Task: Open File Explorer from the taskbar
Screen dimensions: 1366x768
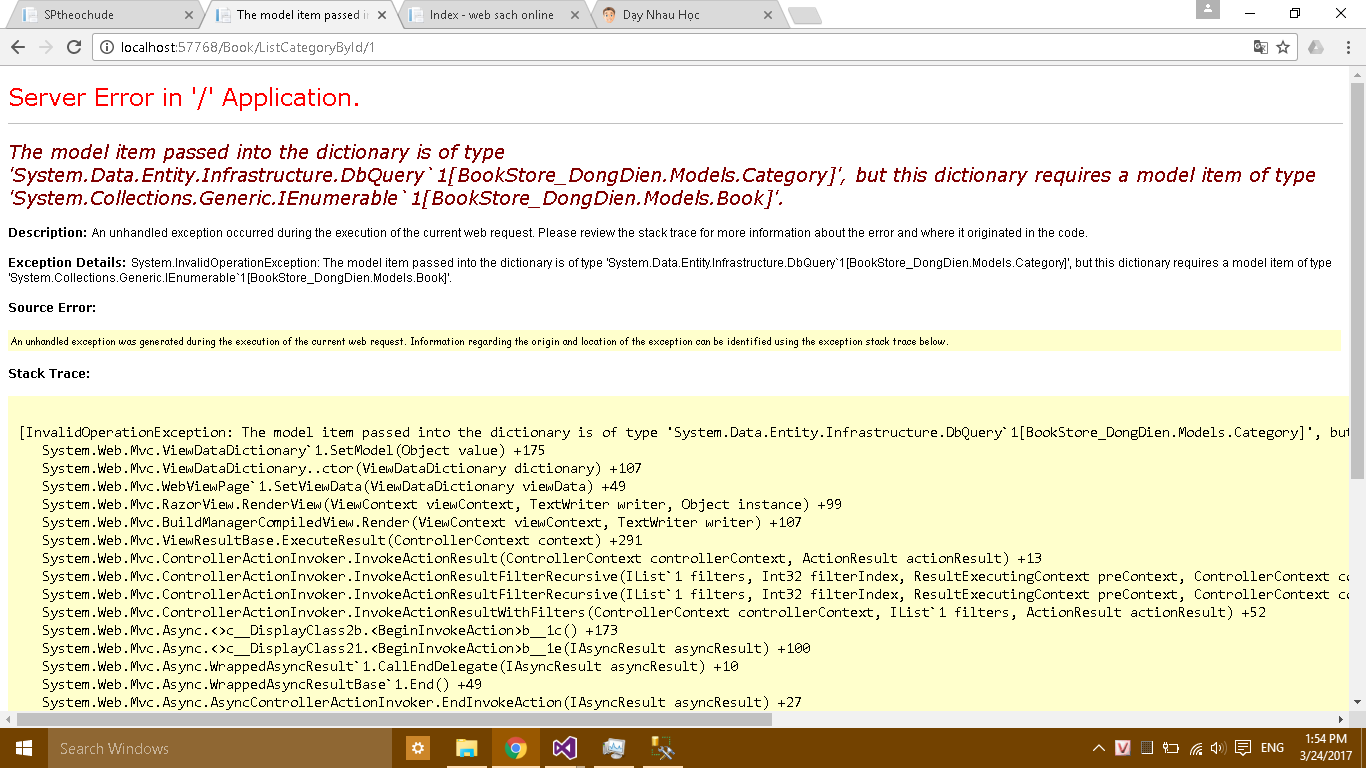Action: (466, 748)
